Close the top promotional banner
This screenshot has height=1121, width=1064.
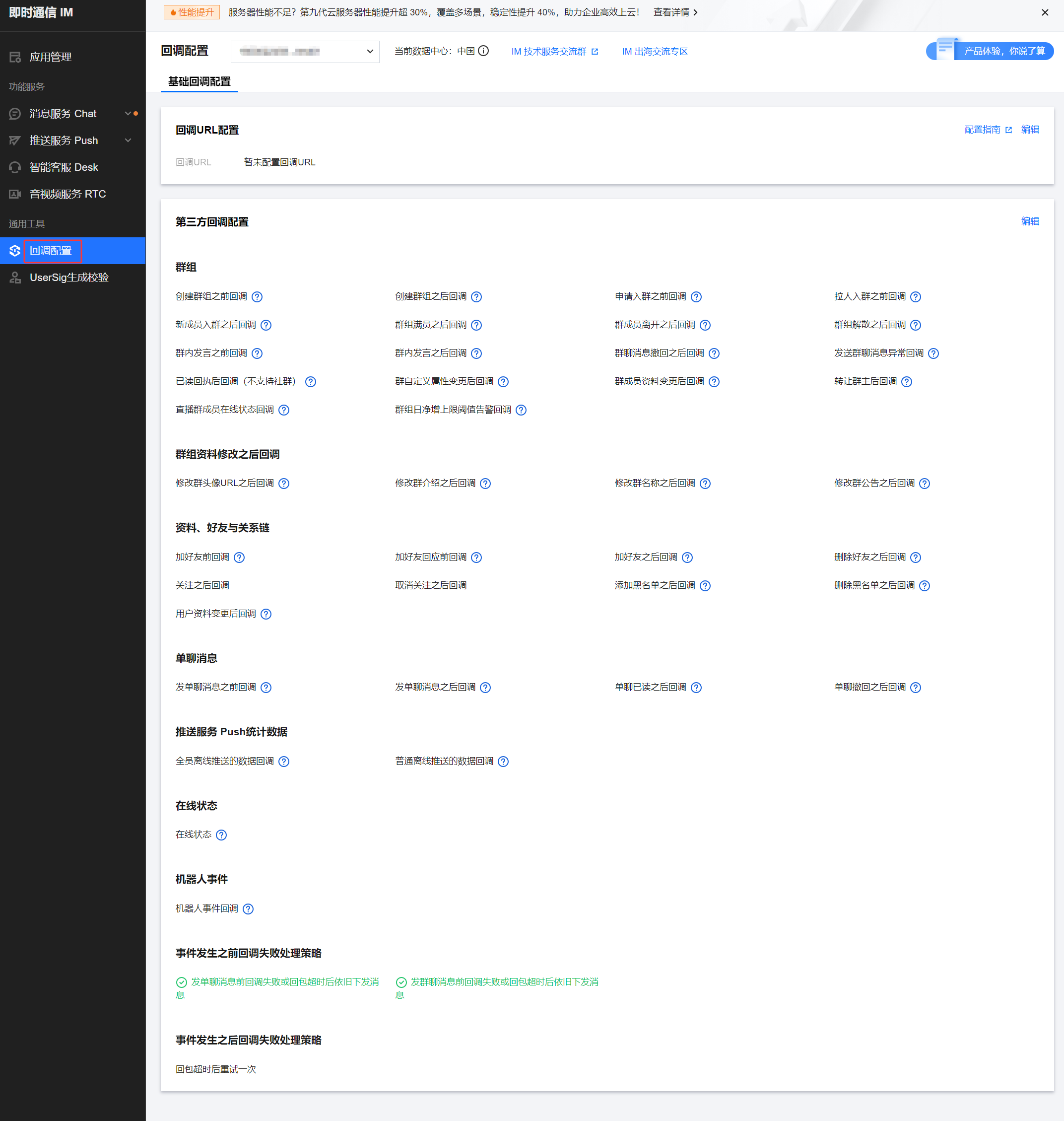coord(1045,12)
